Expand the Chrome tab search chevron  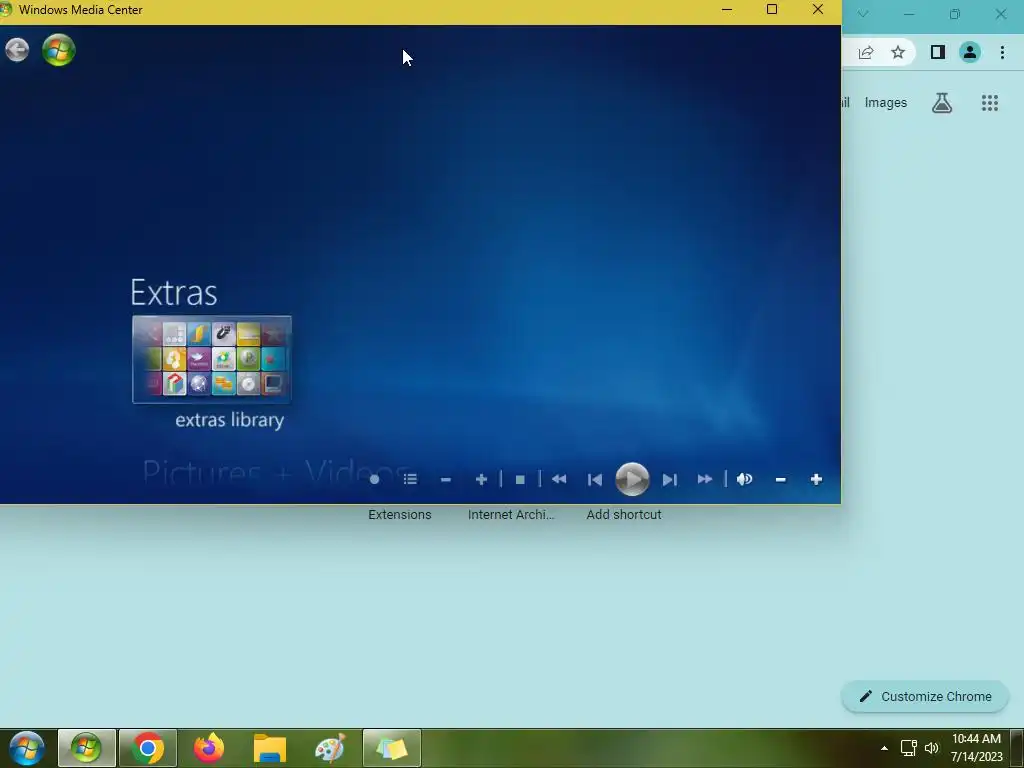click(x=863, y=14)
